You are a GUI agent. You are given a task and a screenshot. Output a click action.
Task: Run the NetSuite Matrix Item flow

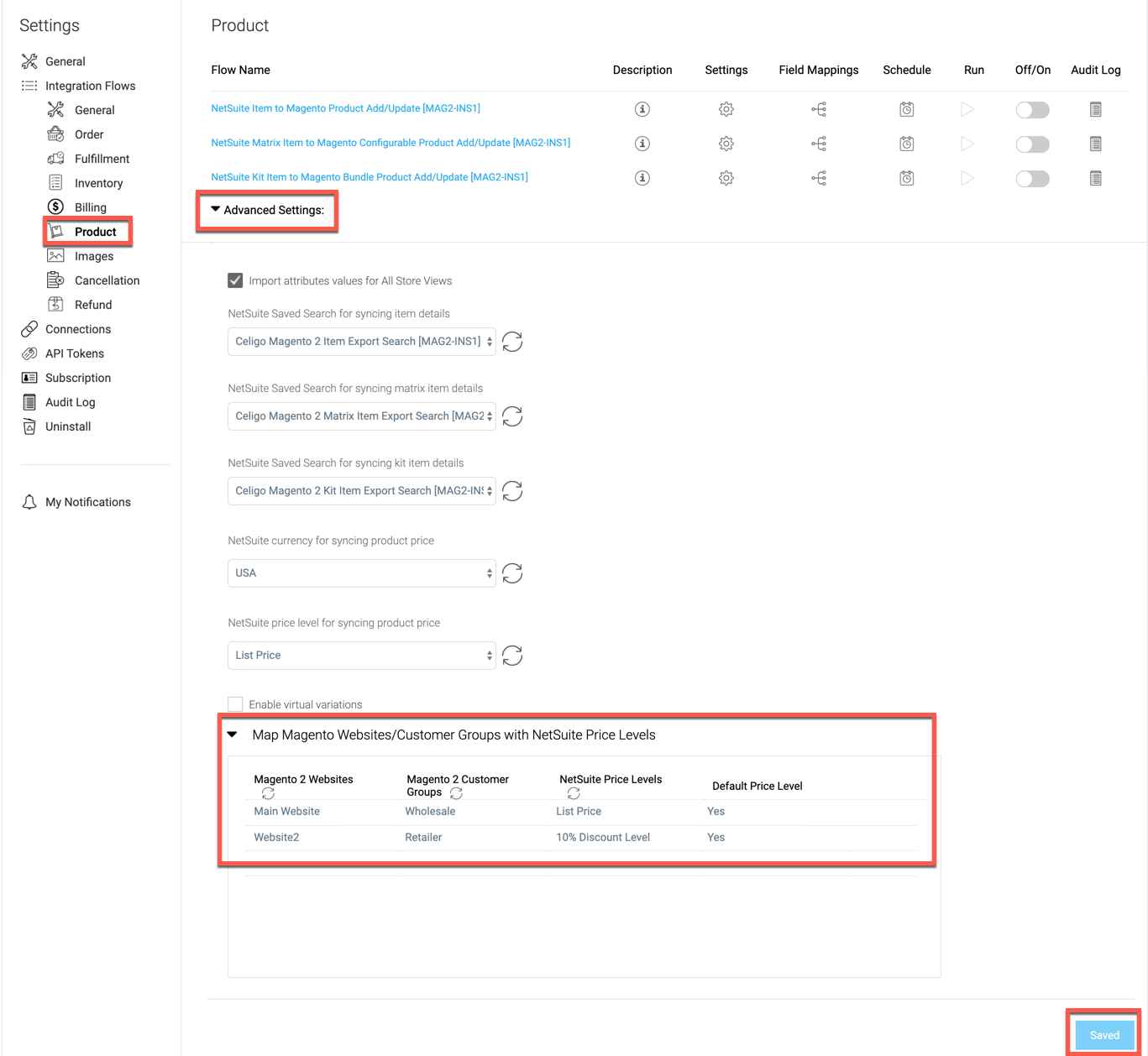[967, 144]
